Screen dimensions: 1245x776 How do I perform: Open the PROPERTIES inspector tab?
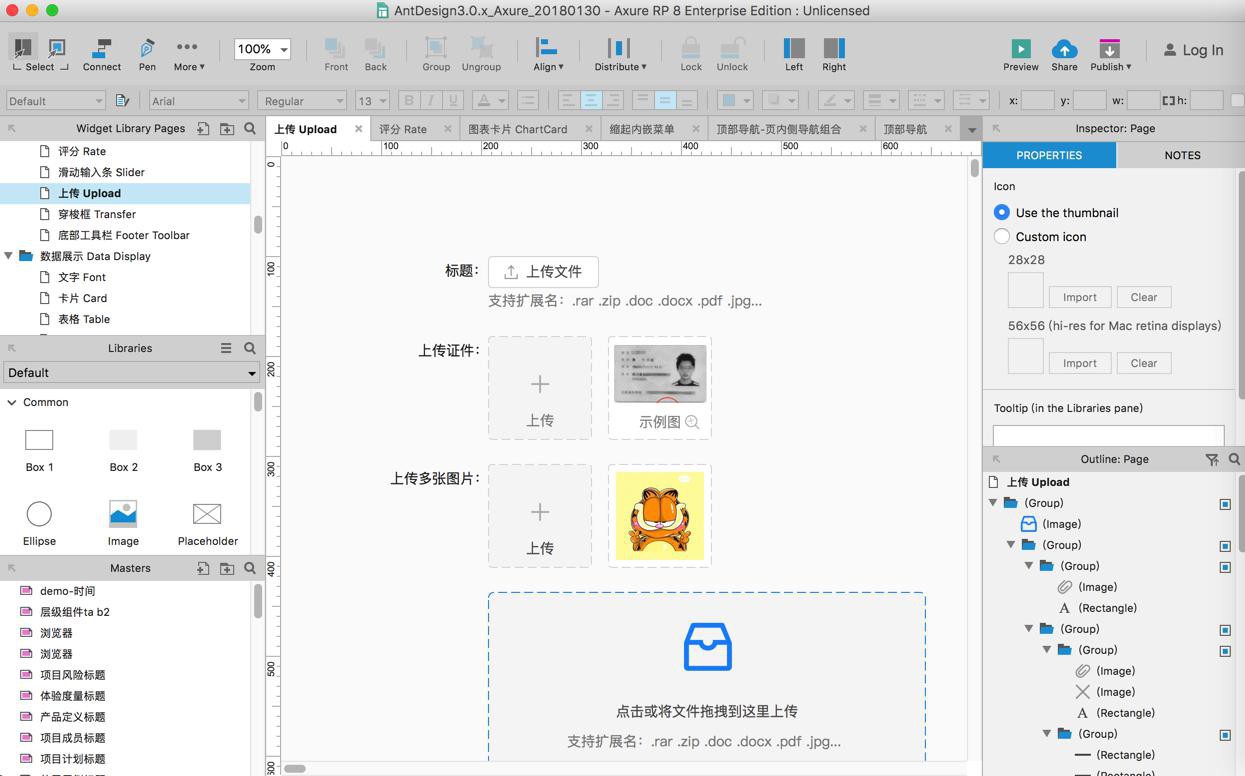1049,155
